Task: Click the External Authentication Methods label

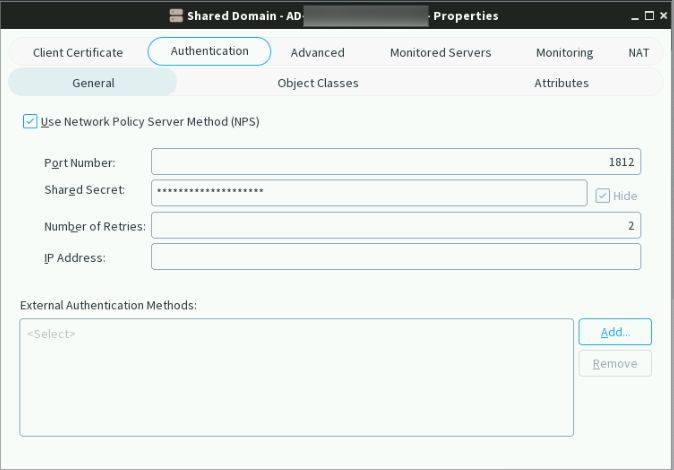Action: click(x=108, y=305)
